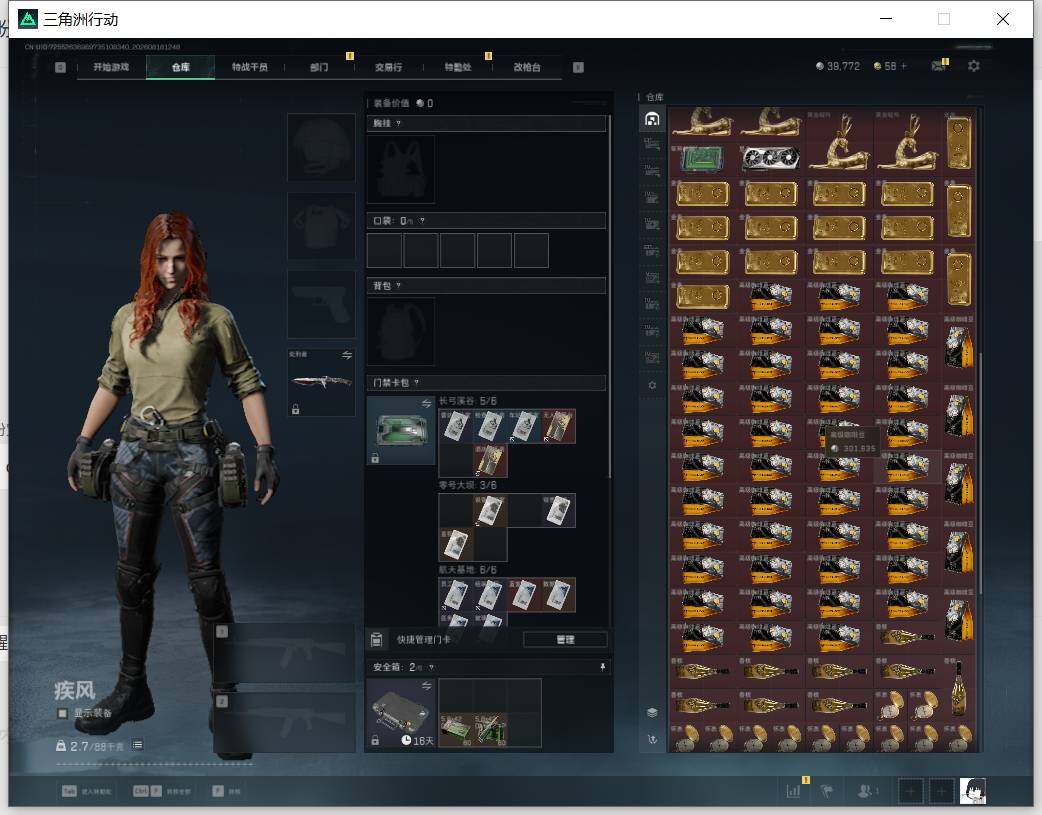Select the first ammo stack in secure container
The height and width of the screenshot is (815, 1042).
click(455, 730)
